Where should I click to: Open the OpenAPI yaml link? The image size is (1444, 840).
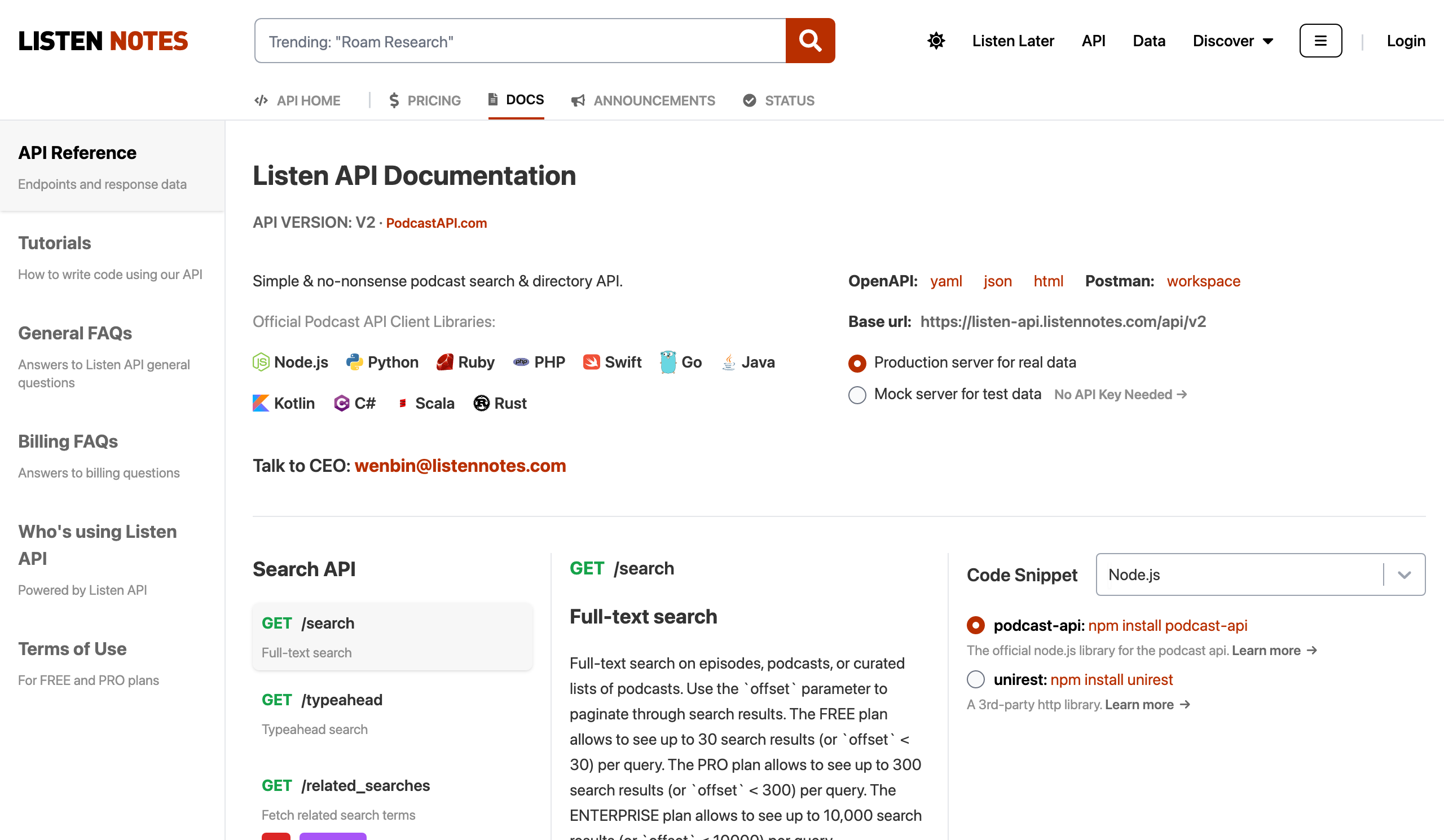[945, 281]
